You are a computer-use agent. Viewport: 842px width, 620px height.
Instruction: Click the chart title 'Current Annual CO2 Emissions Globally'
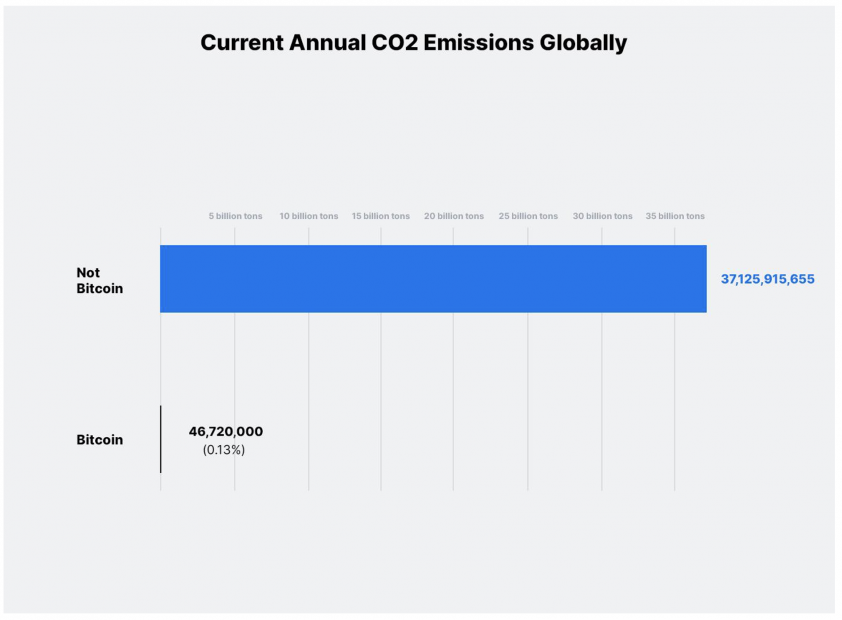[x=413, y=43]
